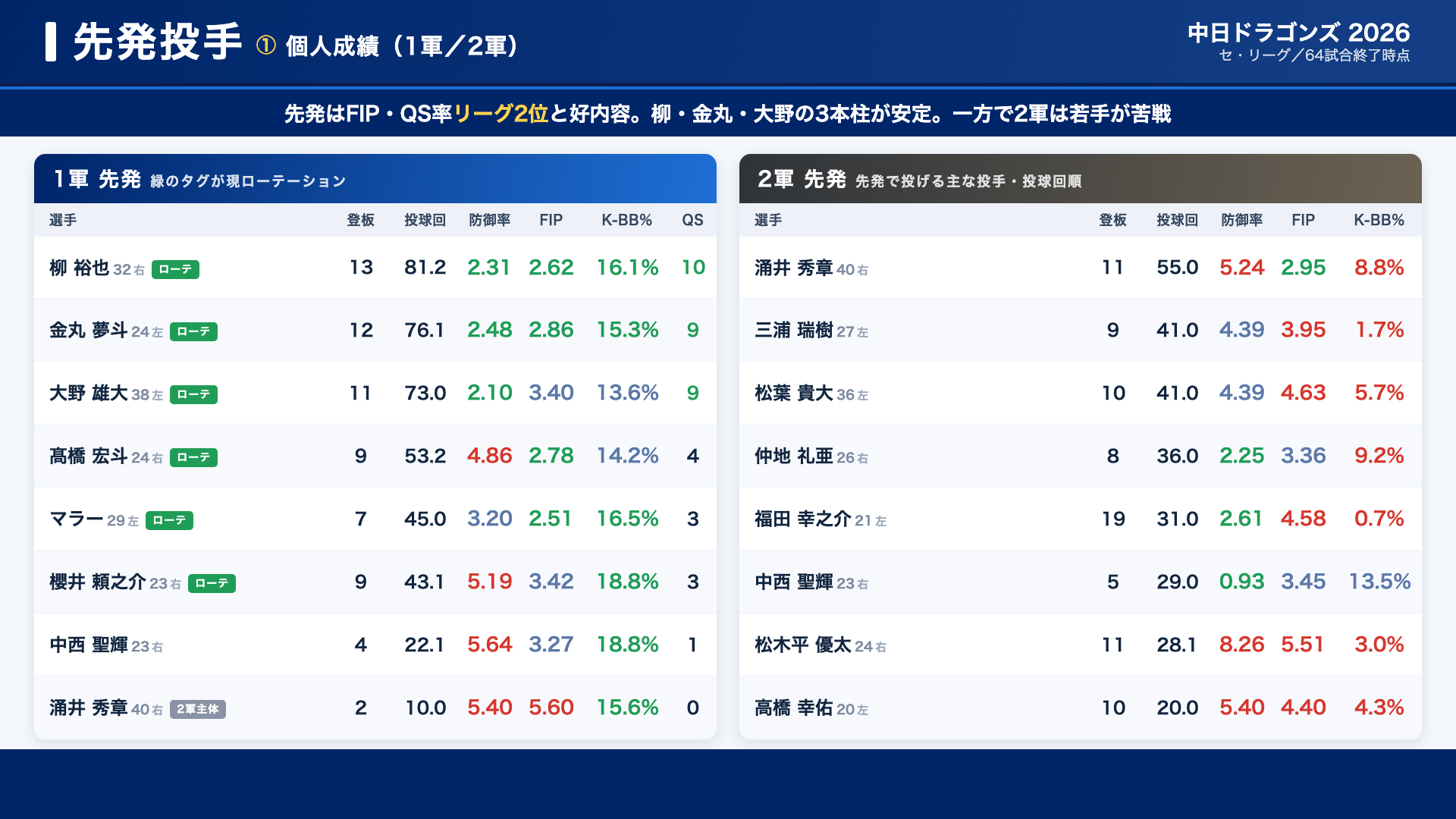Click the ローテ tag beside 髙橋 宏斗
Image resolution: width=1456 pixels, height=819 pixels.
click(193, 457)
